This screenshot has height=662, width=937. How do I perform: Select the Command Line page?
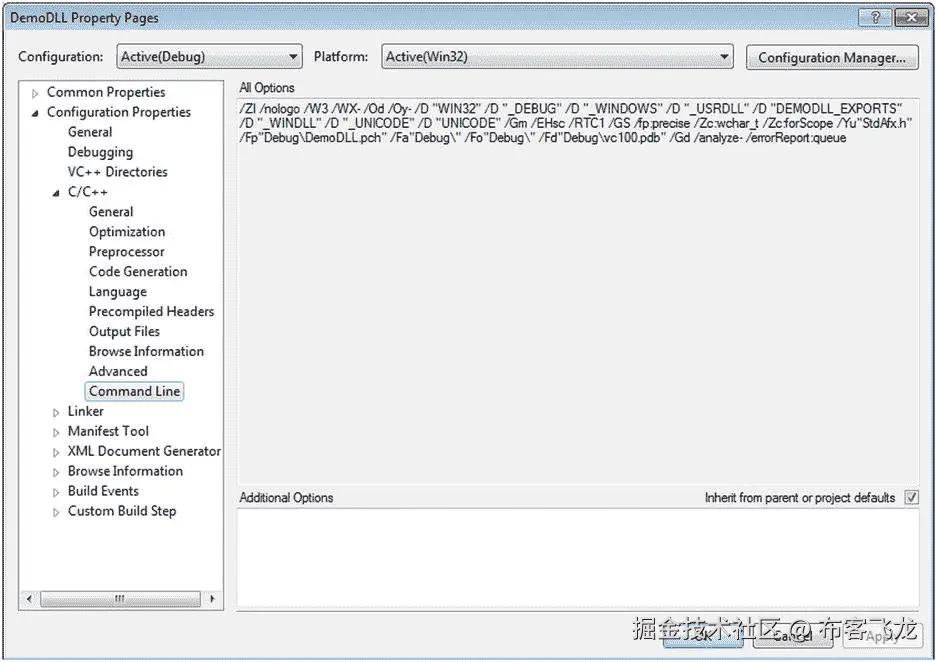click(x=134, y=391)
